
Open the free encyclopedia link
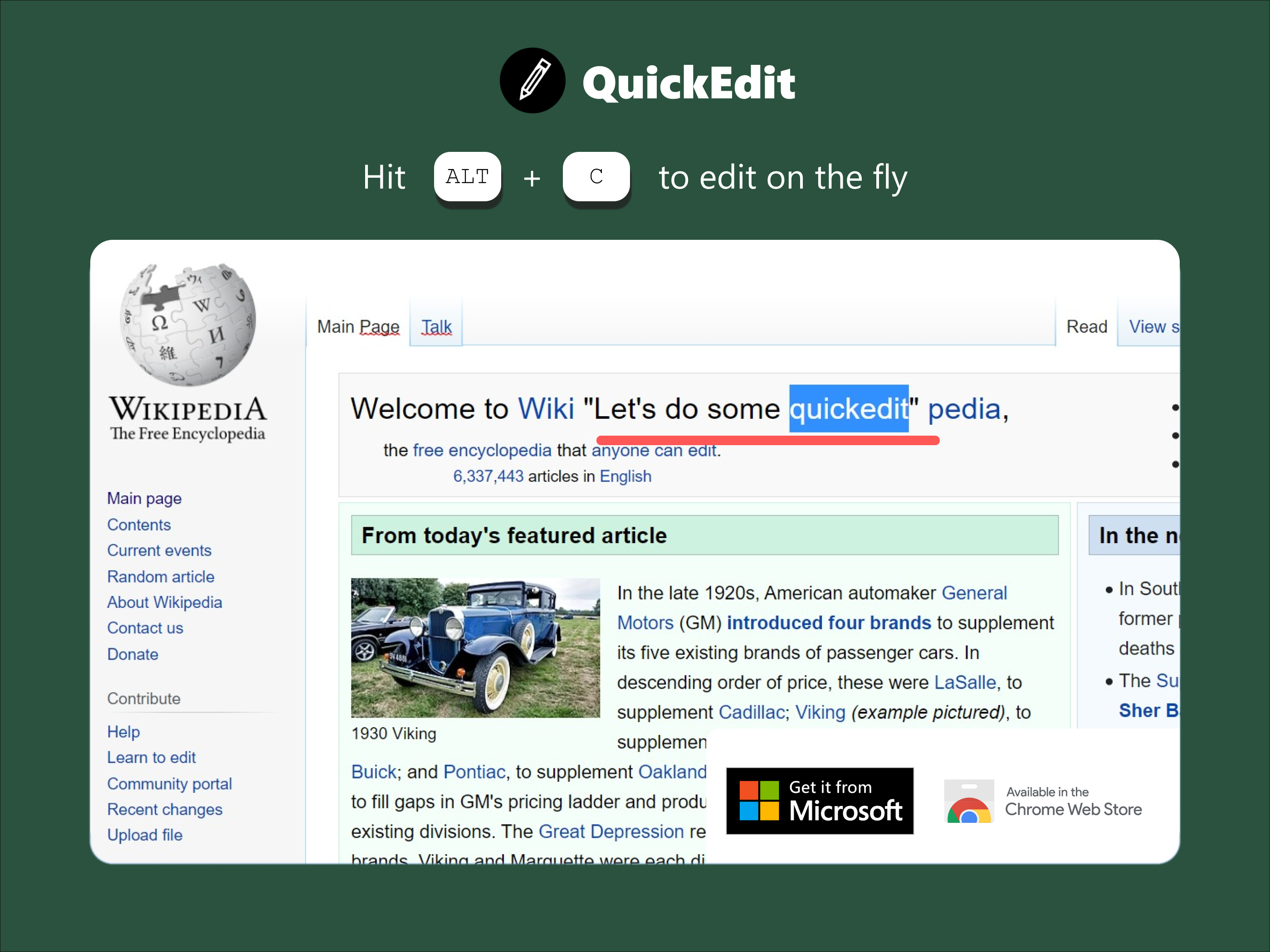point(482,450)
